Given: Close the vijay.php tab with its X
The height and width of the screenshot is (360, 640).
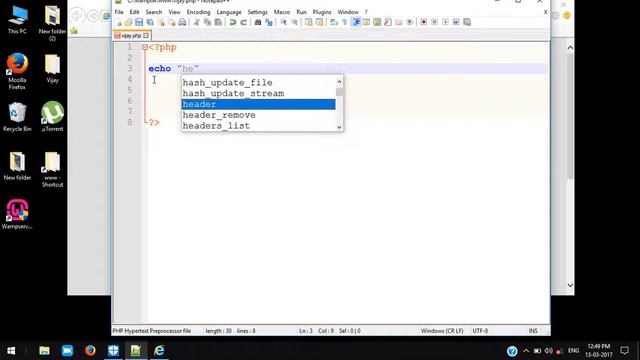Looking at the screenshot, I should (146, 36).
